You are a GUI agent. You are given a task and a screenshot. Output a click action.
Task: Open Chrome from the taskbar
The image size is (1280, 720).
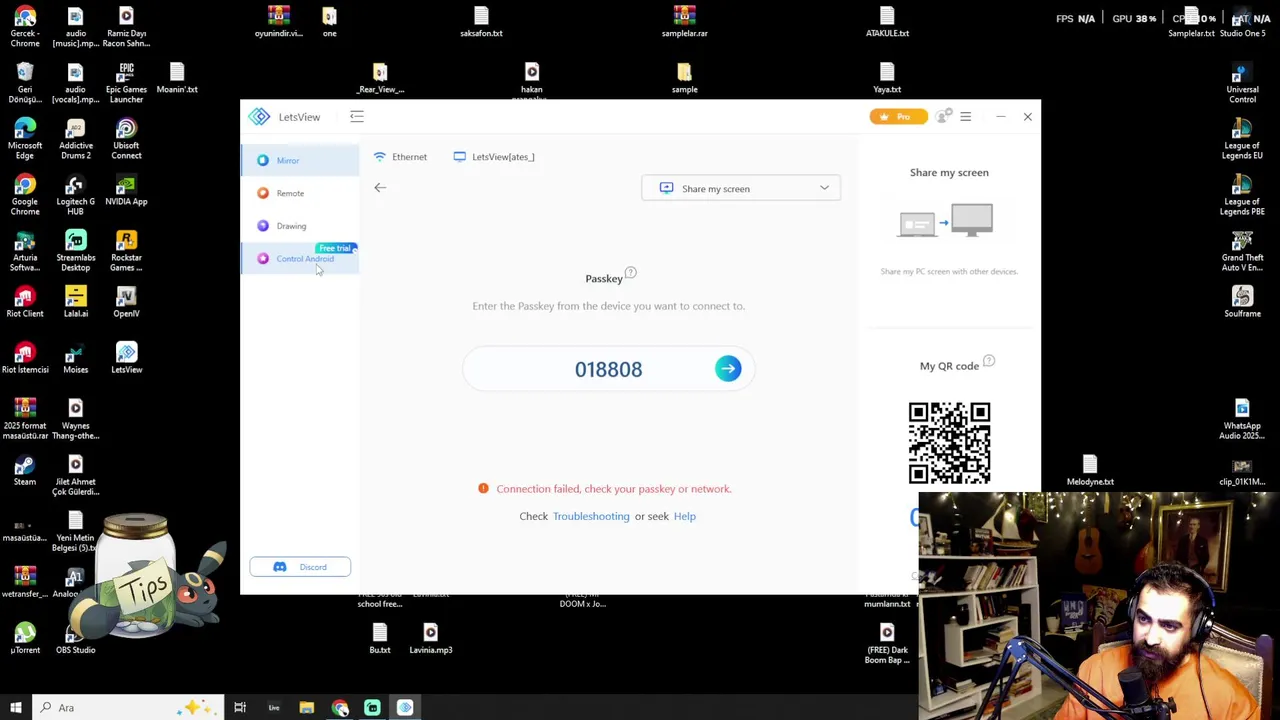pyautogui.click(x=340, y=707)
